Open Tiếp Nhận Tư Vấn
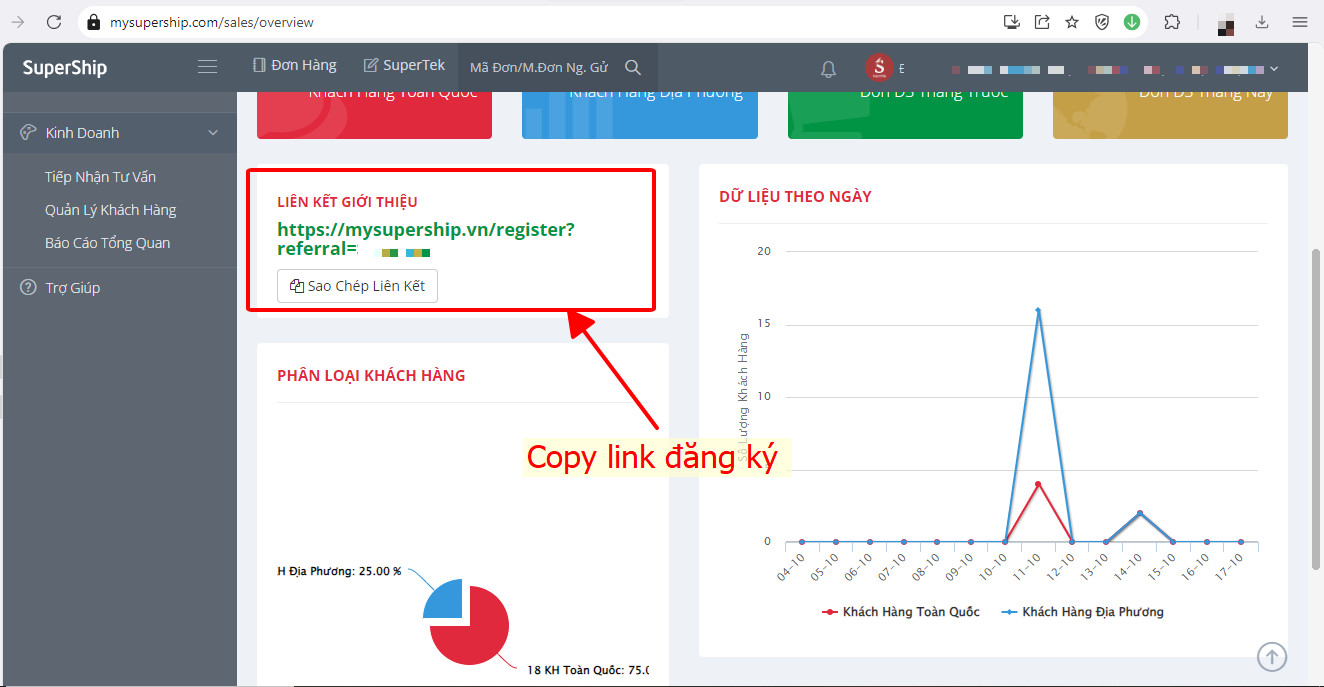Image resolution: width=1324 pixels, height=687 pixels. click(100, 177)
